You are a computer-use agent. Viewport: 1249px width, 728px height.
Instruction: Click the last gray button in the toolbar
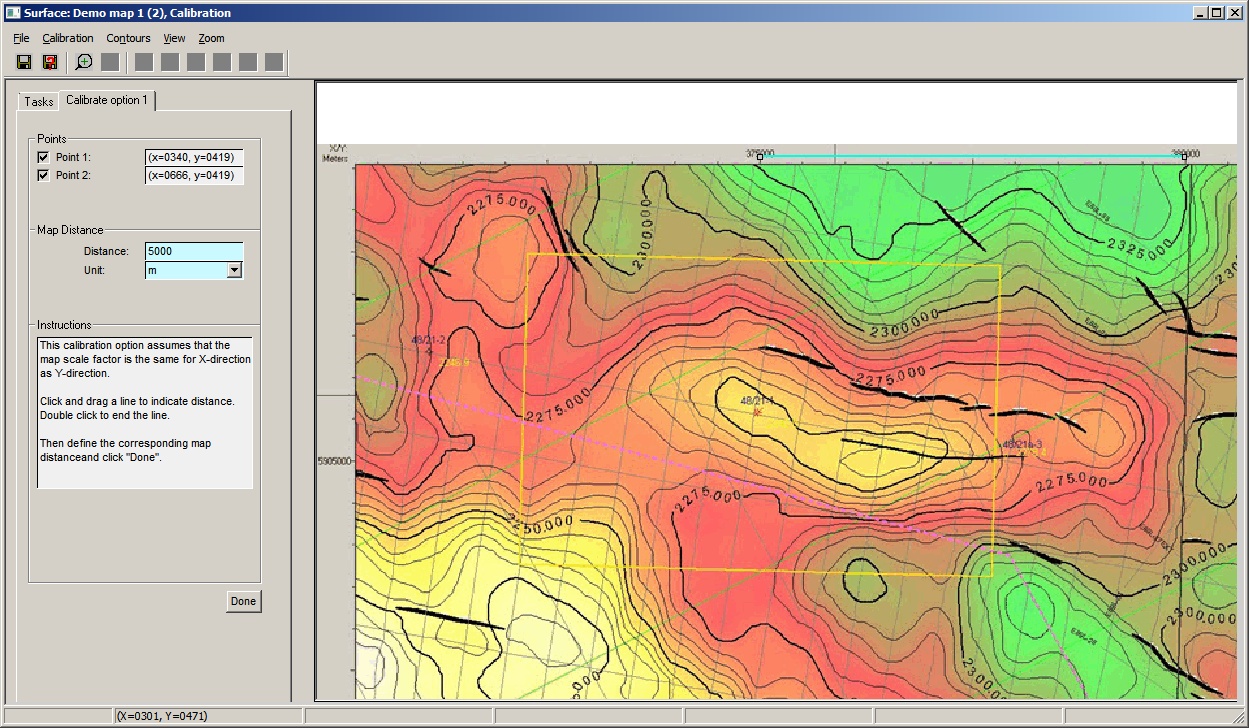(x=274, y=62)
